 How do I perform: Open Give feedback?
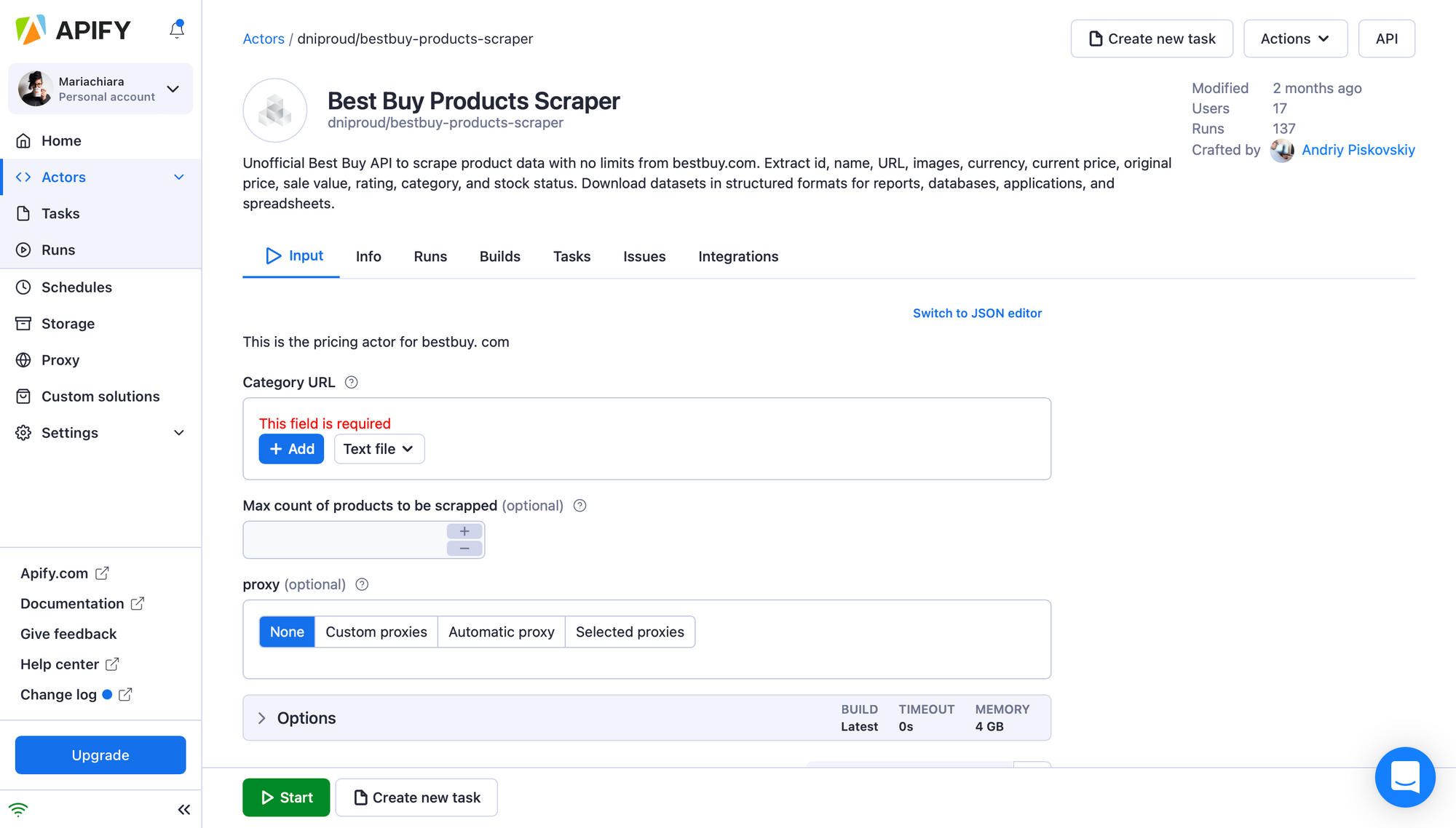68,634
